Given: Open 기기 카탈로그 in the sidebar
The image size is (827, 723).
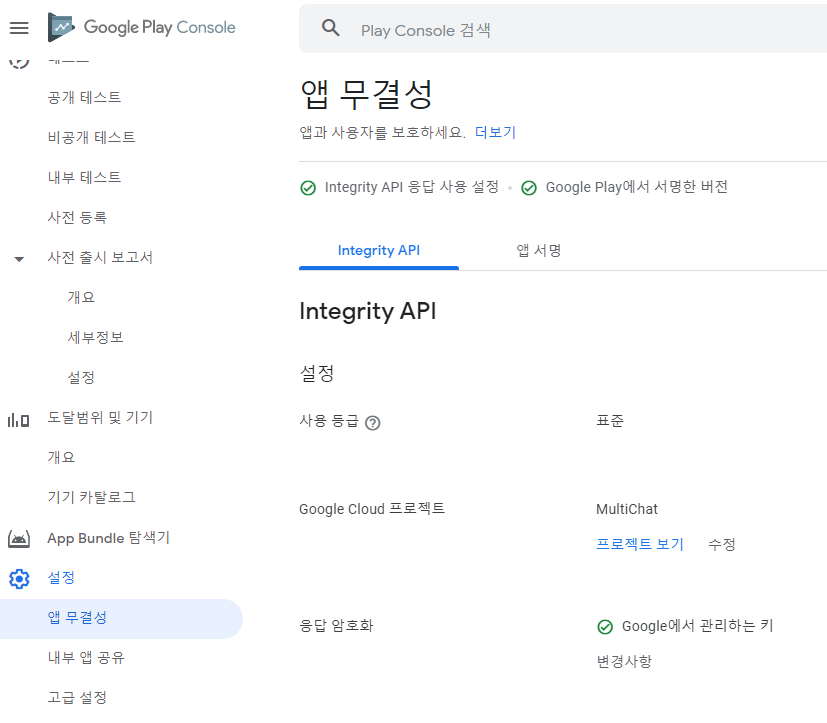Looking at the screenshot, I should (91, 497).
